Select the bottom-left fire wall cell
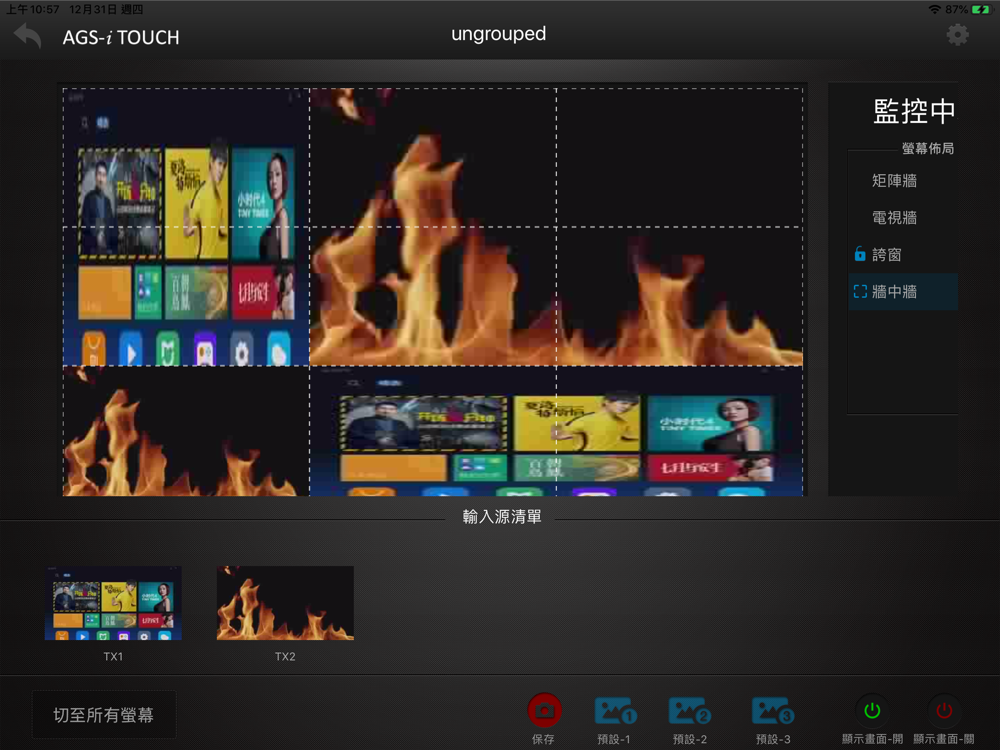1000x750 pixels. [186, 431]
